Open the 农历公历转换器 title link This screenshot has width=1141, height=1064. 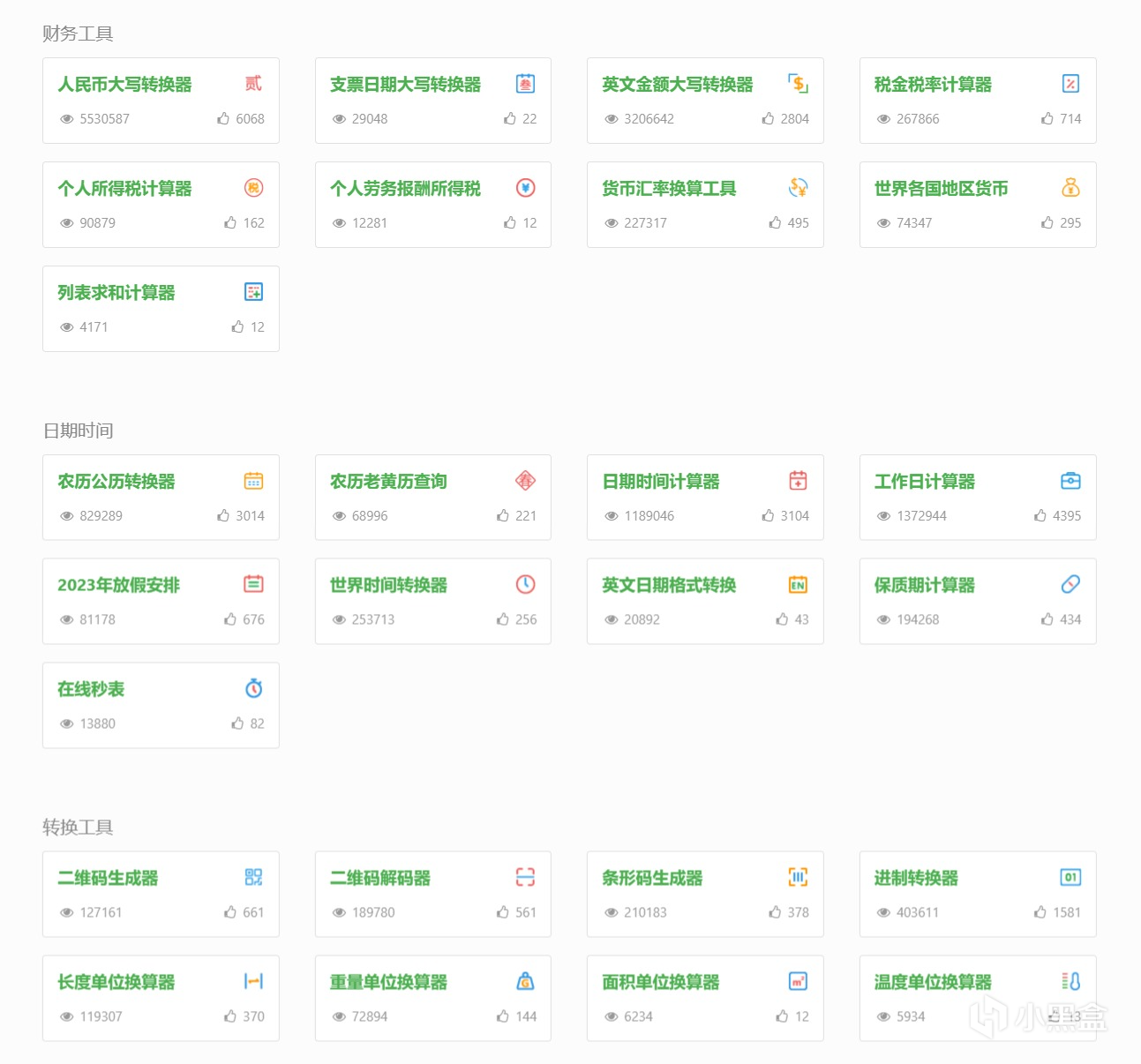tap(116, 482)
